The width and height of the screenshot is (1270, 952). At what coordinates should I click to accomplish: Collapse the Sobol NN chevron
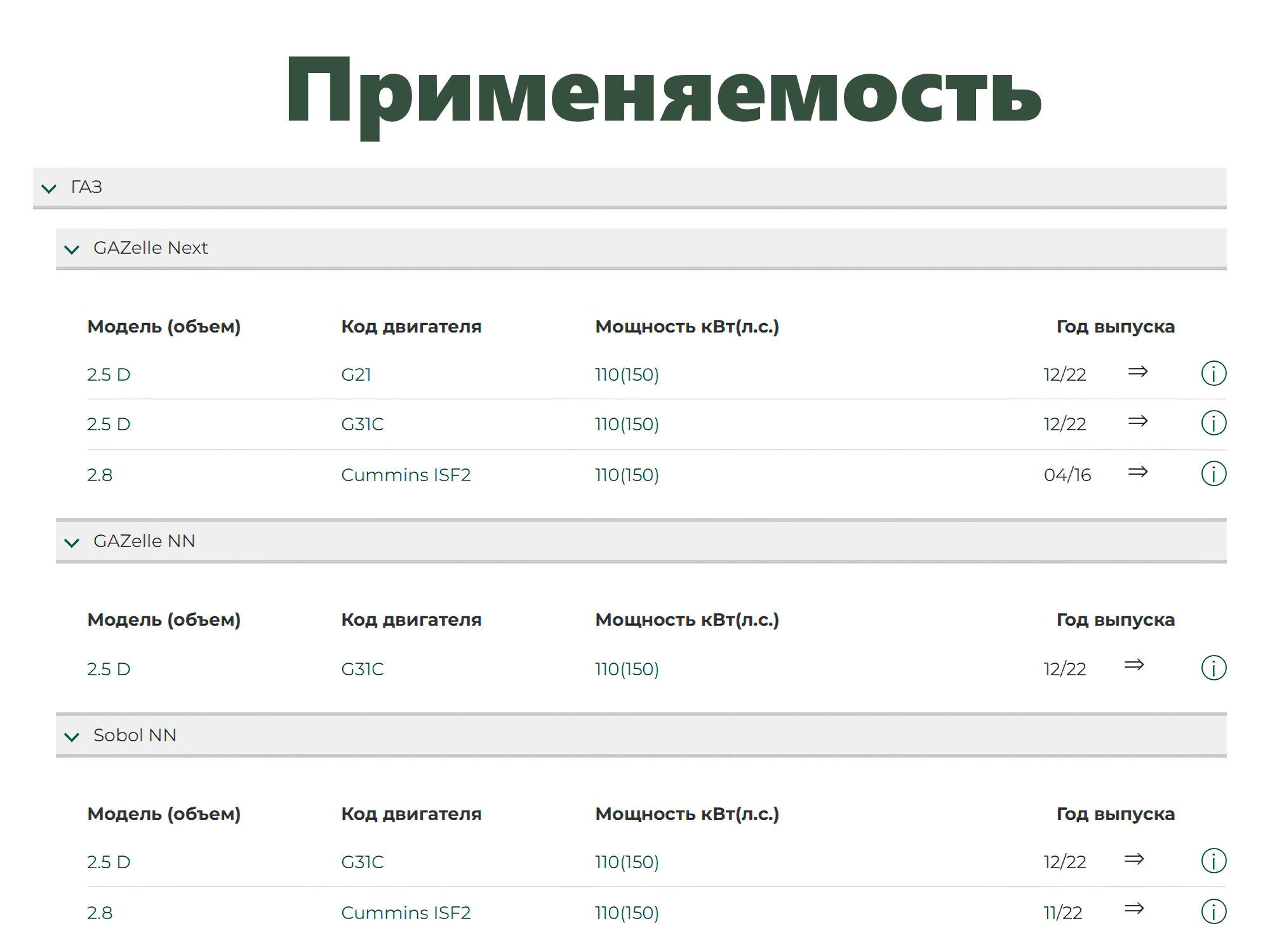[x=72, y=737]
